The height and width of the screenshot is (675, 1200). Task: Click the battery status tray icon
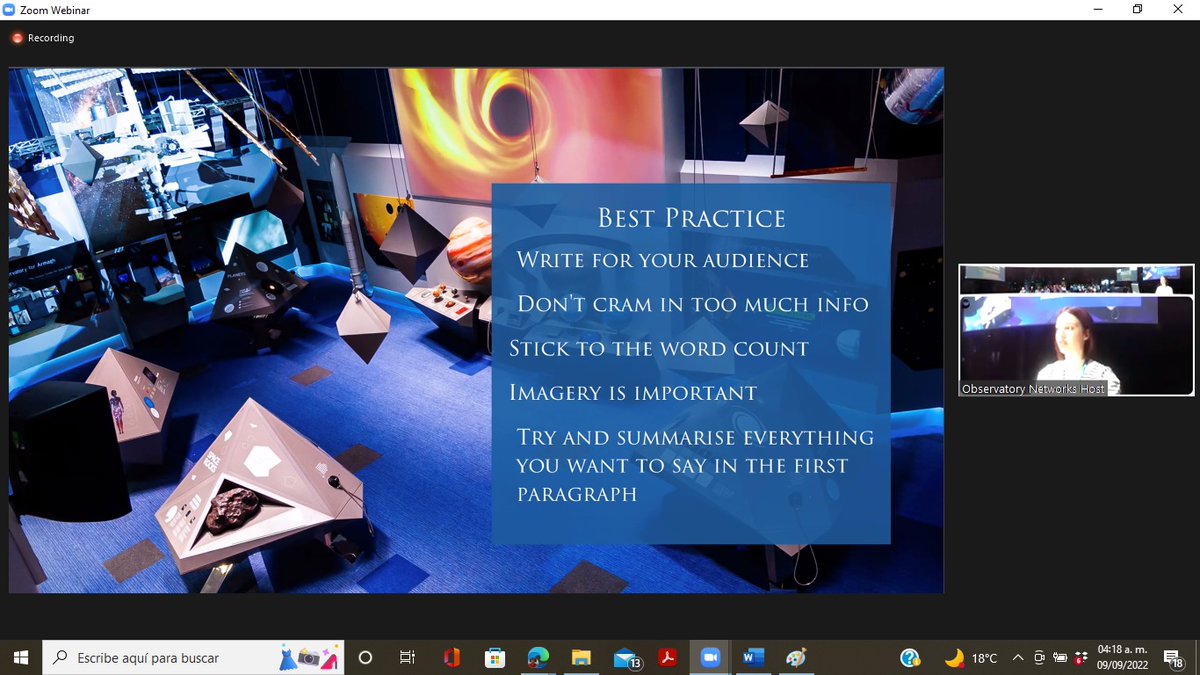tap(1060, 658)
